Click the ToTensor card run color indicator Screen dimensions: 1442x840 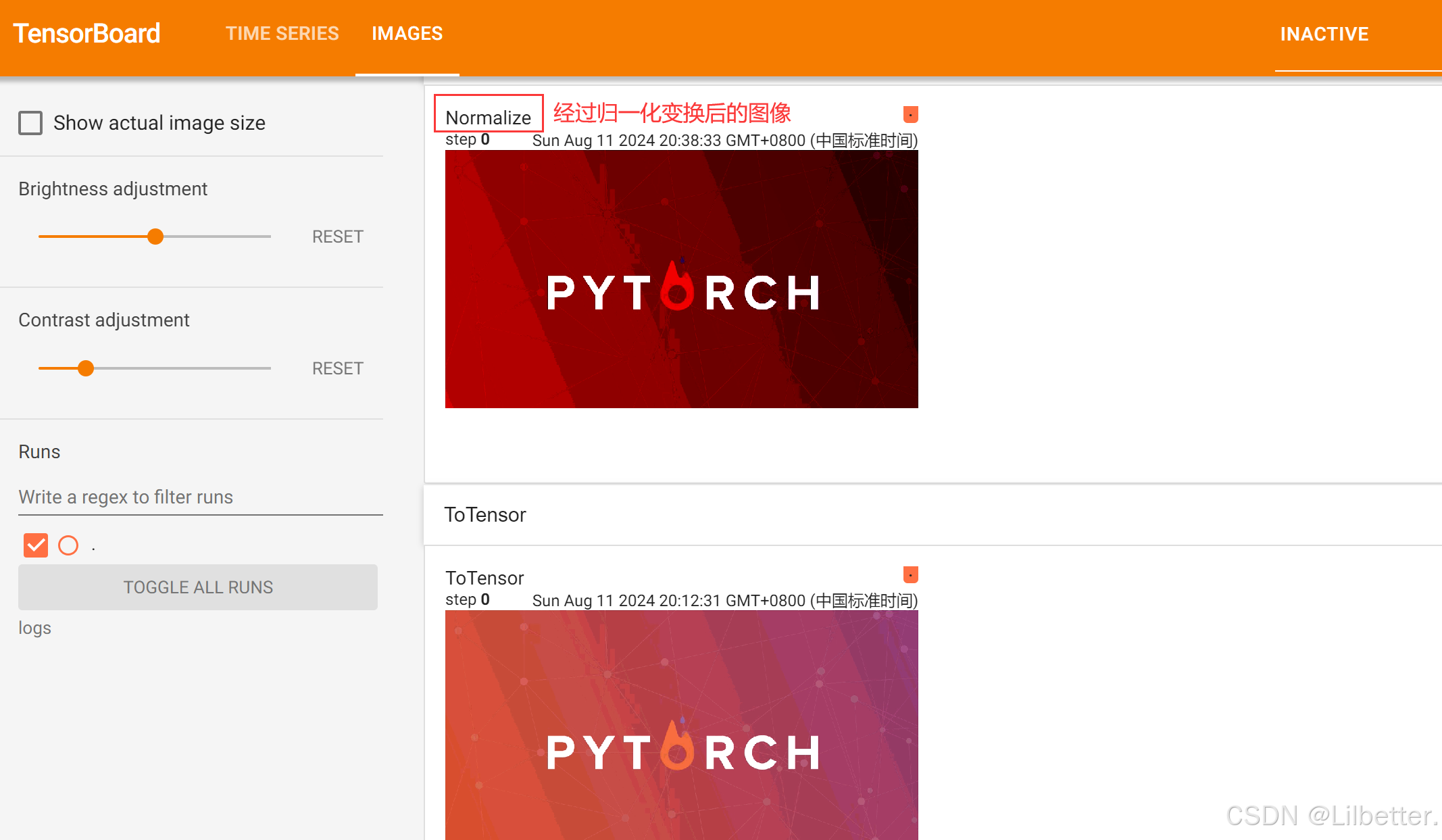coord(910,574)
